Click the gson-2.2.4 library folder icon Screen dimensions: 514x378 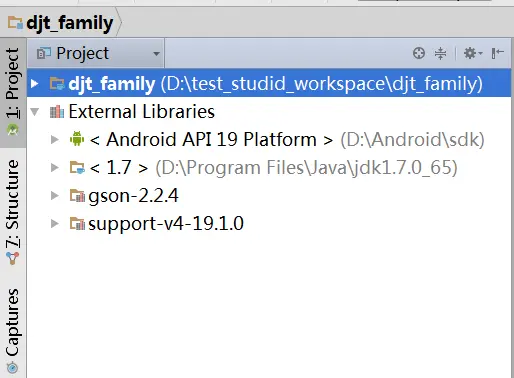coord(77,195)
